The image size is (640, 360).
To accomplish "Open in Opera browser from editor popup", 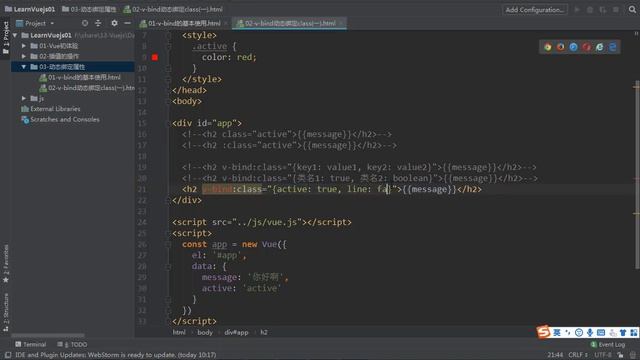I will tap(587, 47).
